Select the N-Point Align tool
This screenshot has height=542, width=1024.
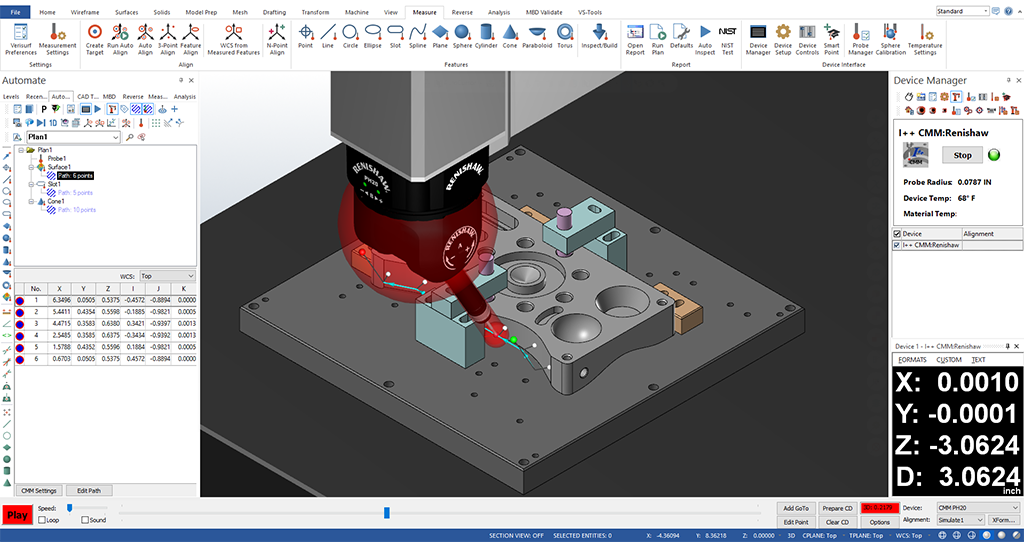pyautogui.click(x=277, y=39)
